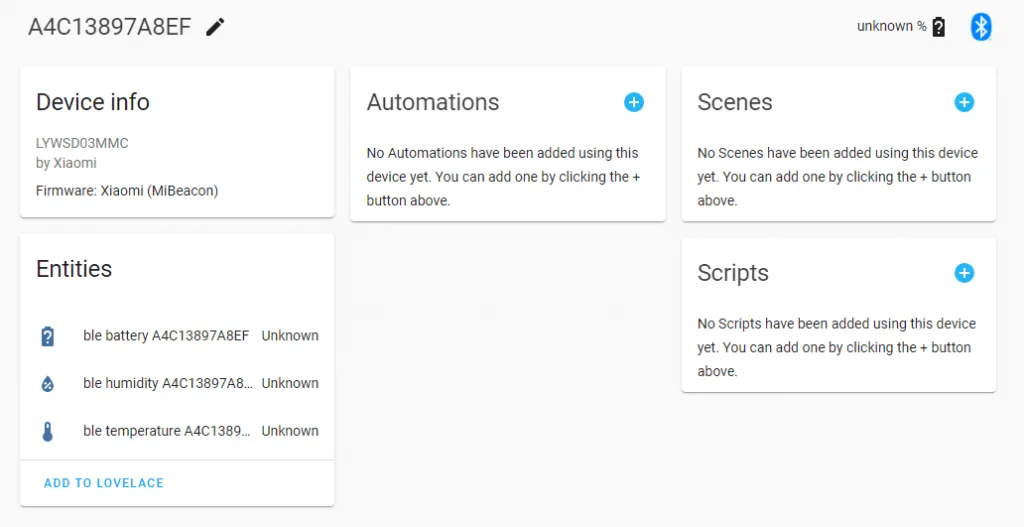The image size is (1024, 527).
Task: Click 'No Automations have been added' text
Action: [503, 176]
